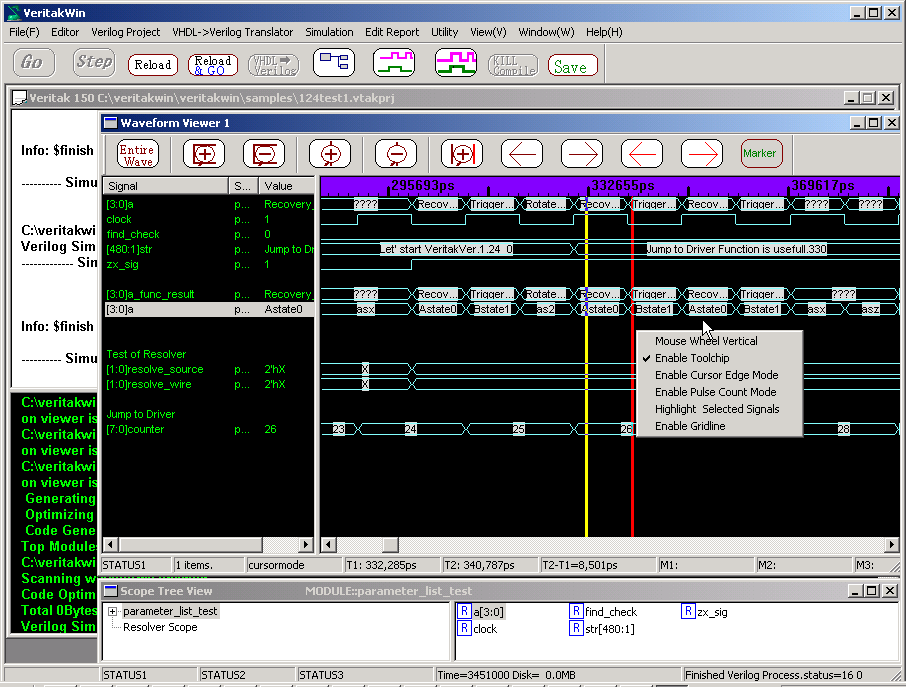This screenshot has height=687, width=906.
Task: Click the Entire Wave toolbar icon
Action: tap(138, 154)
